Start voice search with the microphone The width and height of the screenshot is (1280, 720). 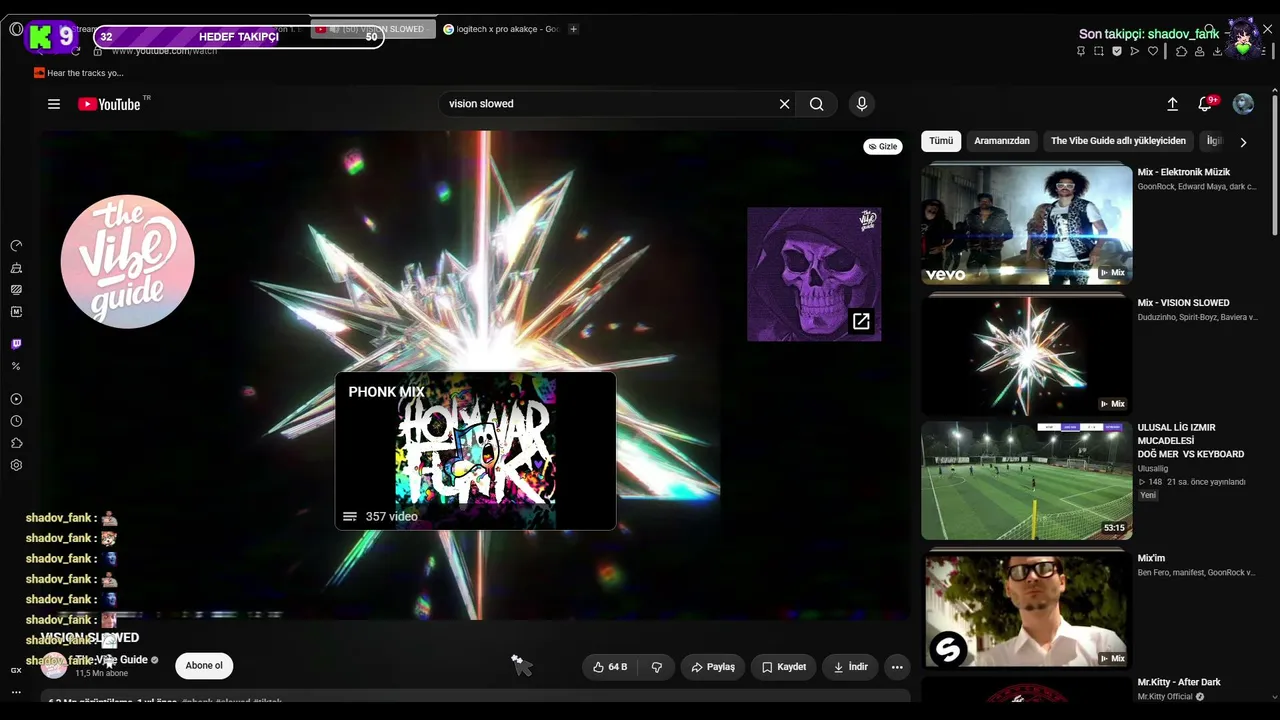coord(862,104)
